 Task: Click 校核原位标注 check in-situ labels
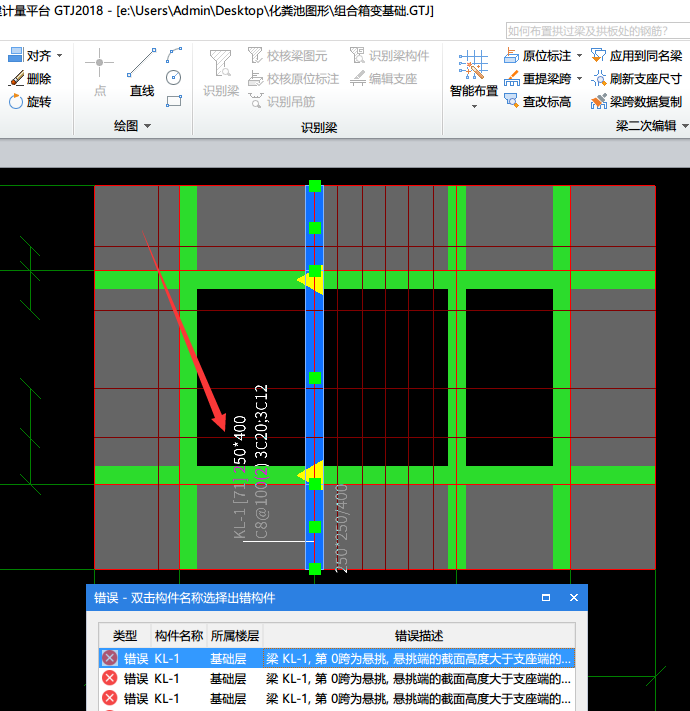[x=293, y=79]
